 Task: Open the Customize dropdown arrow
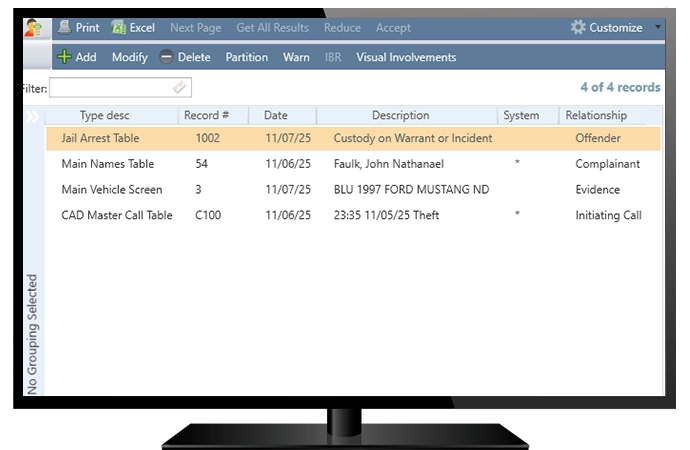click(x=657, y=27)
